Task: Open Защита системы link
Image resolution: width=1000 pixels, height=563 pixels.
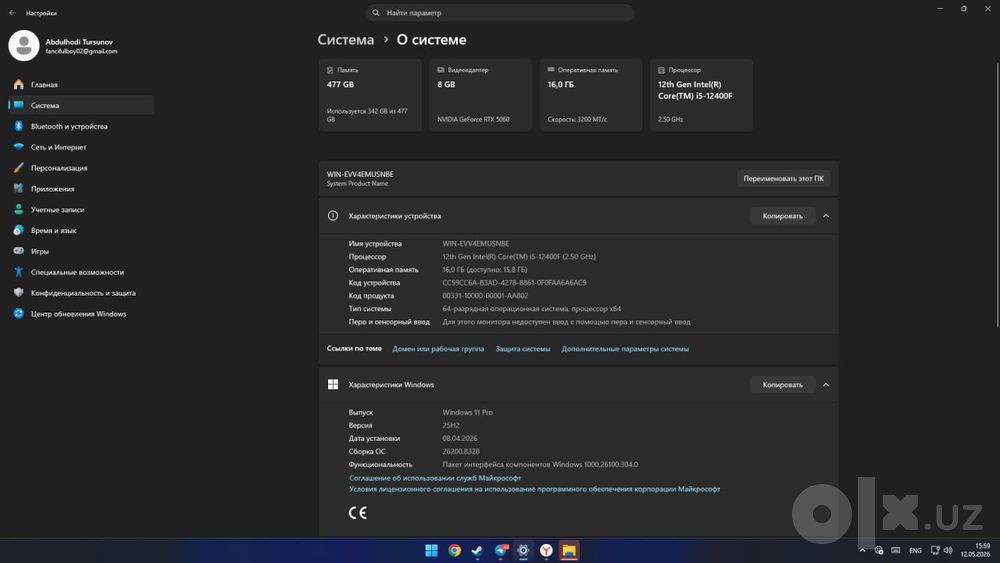Action: click(523, 349)
